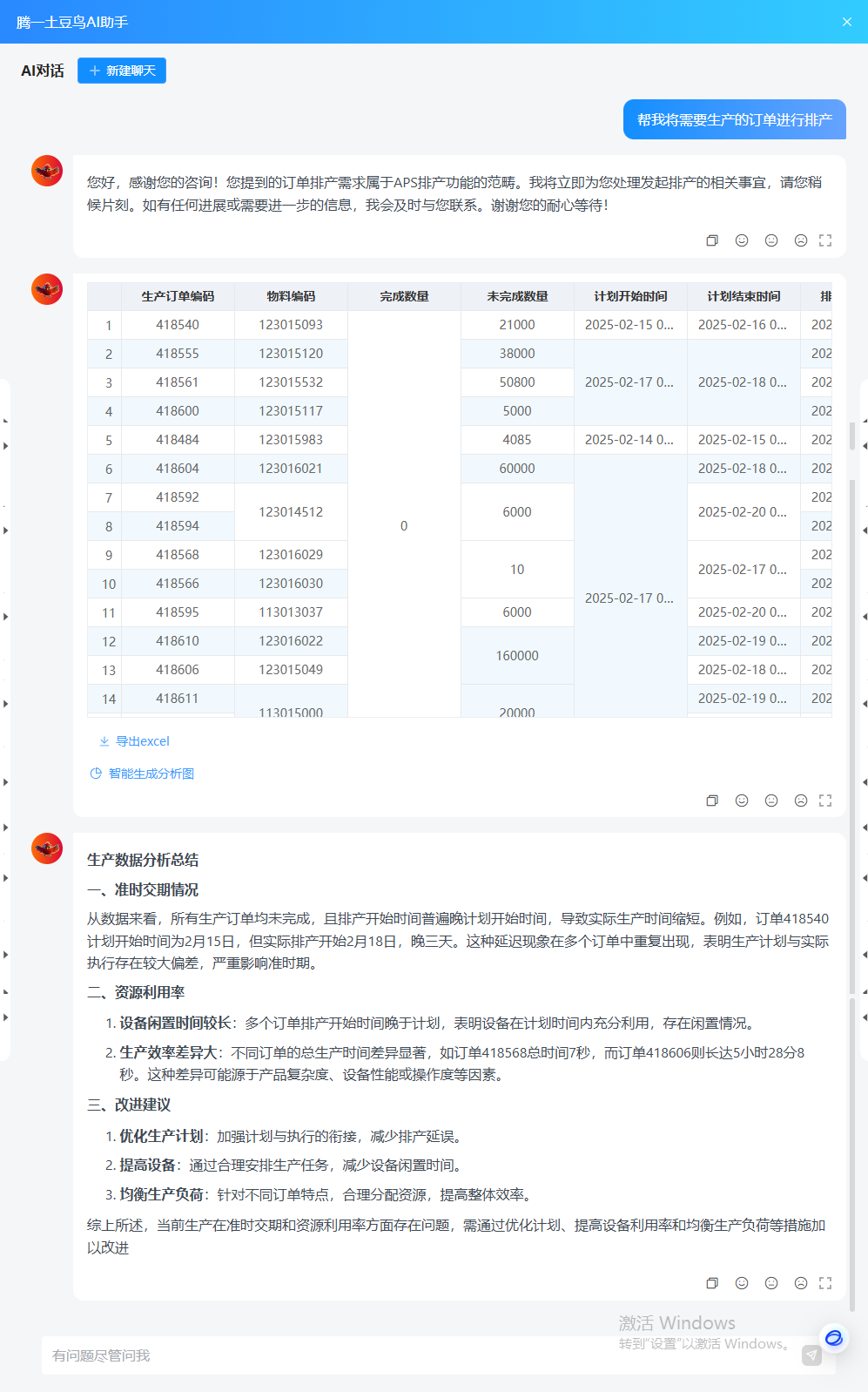The image size is (868, 1392).
Task: Click the 一、准时交期情况 section heading
Action: pyautogui.click(x=143, y=889)
